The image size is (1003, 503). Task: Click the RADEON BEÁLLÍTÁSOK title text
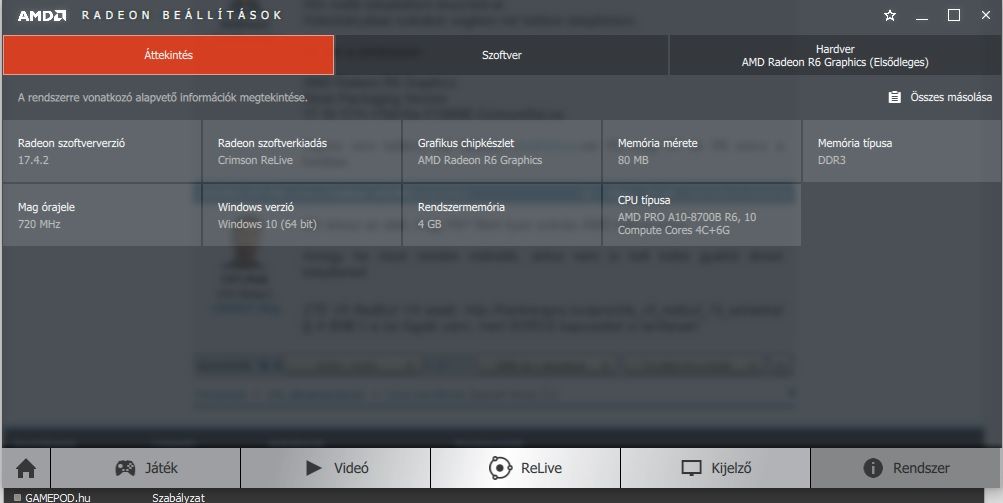182,15
